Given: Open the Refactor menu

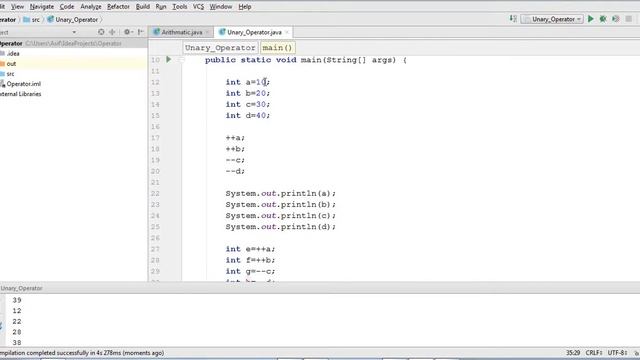Looking at the screenshot, I should 118,7.
